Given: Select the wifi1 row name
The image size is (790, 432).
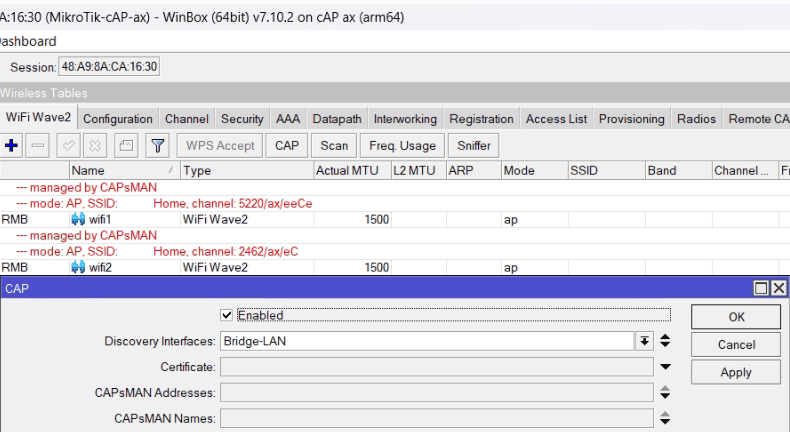Looking at the screenshot, I should coord(100,219).
